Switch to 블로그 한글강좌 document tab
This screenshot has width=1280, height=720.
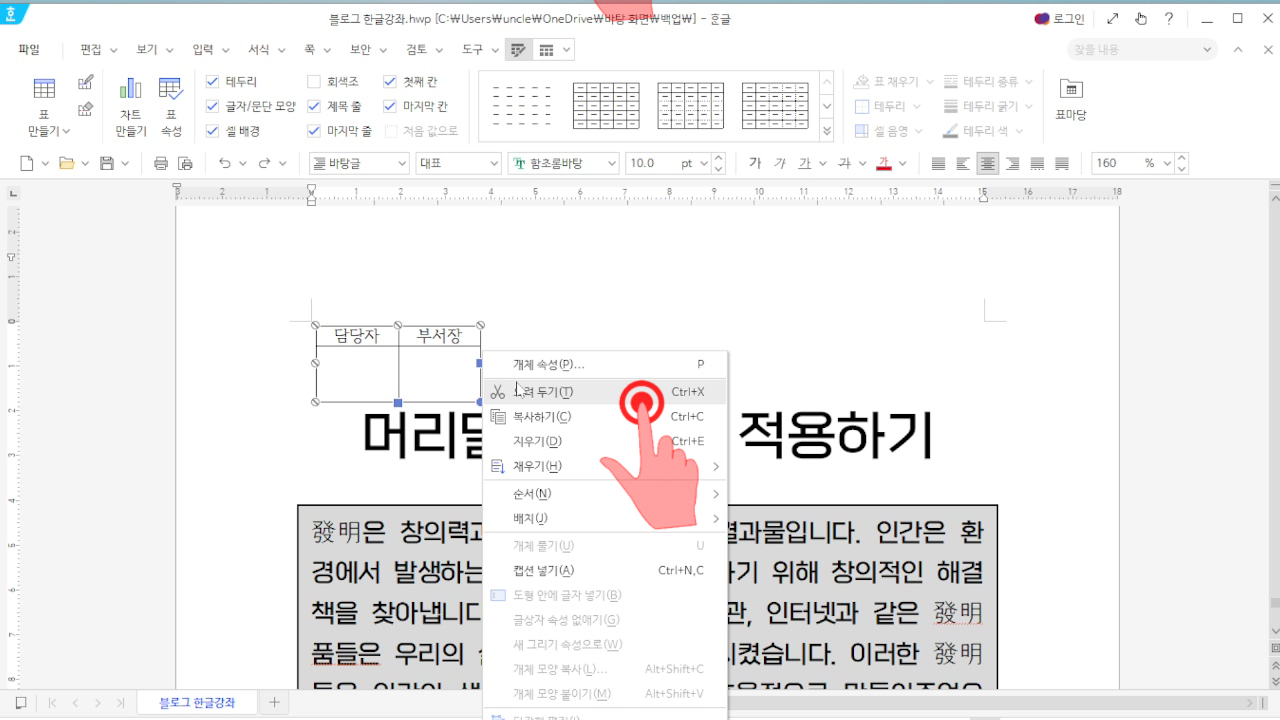point(197,703)
